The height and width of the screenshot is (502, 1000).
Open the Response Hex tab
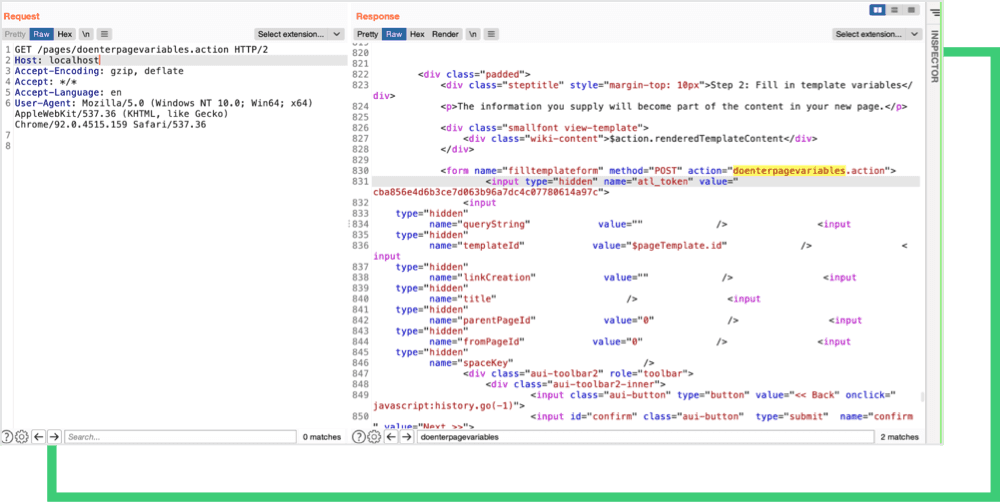(417, 34)
